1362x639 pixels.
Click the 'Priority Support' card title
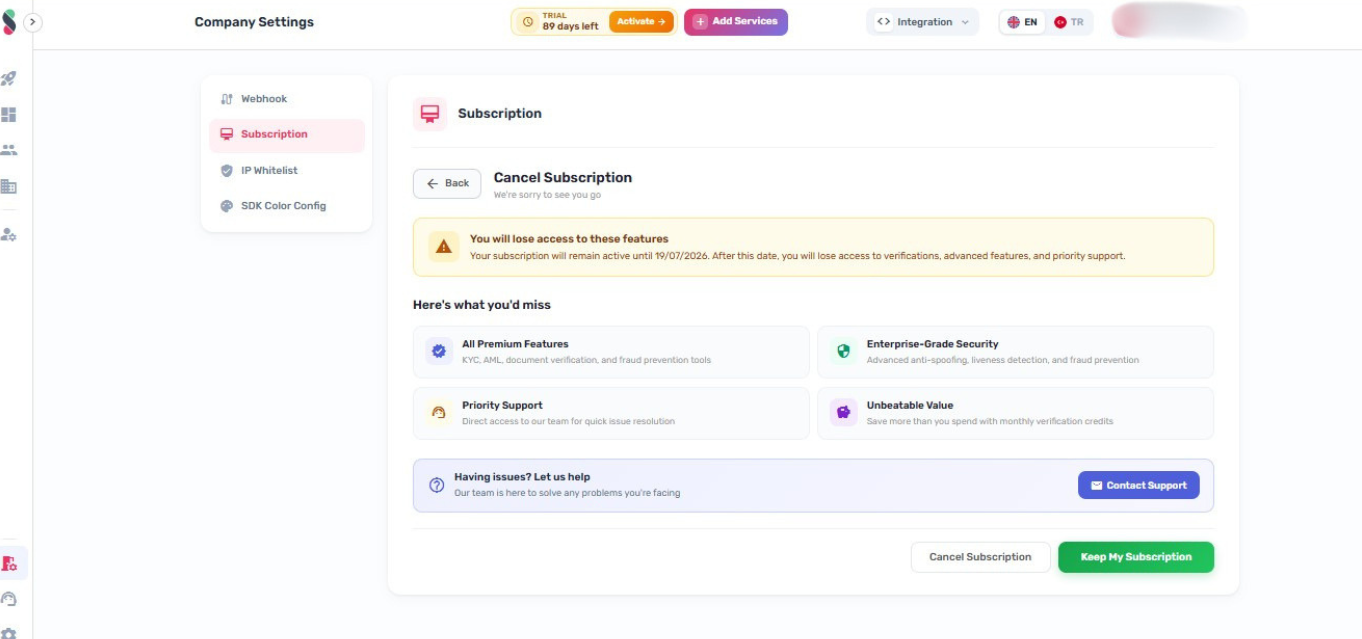click(x=502, y=405)
